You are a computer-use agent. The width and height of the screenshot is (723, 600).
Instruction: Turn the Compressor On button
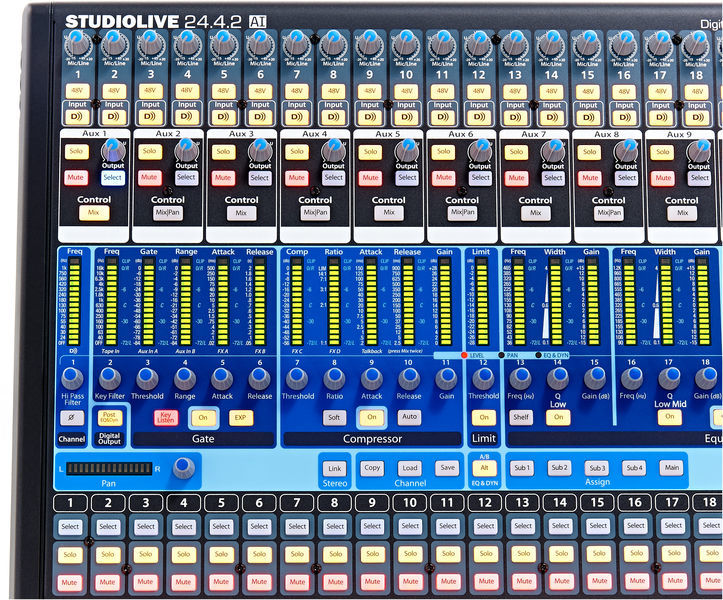[372, 417]
